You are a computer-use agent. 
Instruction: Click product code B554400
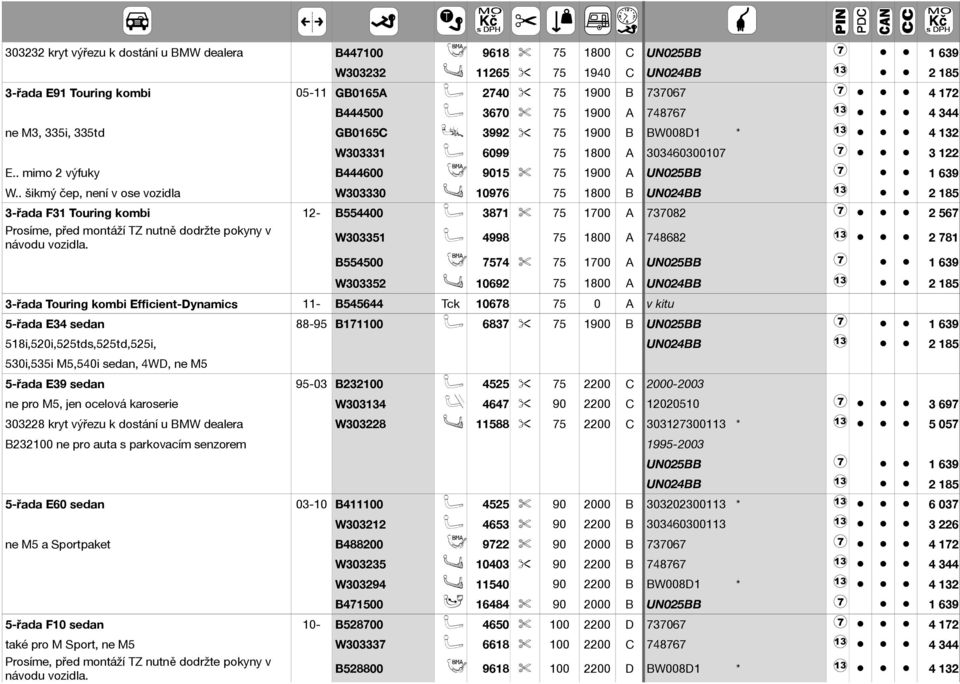click(x=359, y=213)
